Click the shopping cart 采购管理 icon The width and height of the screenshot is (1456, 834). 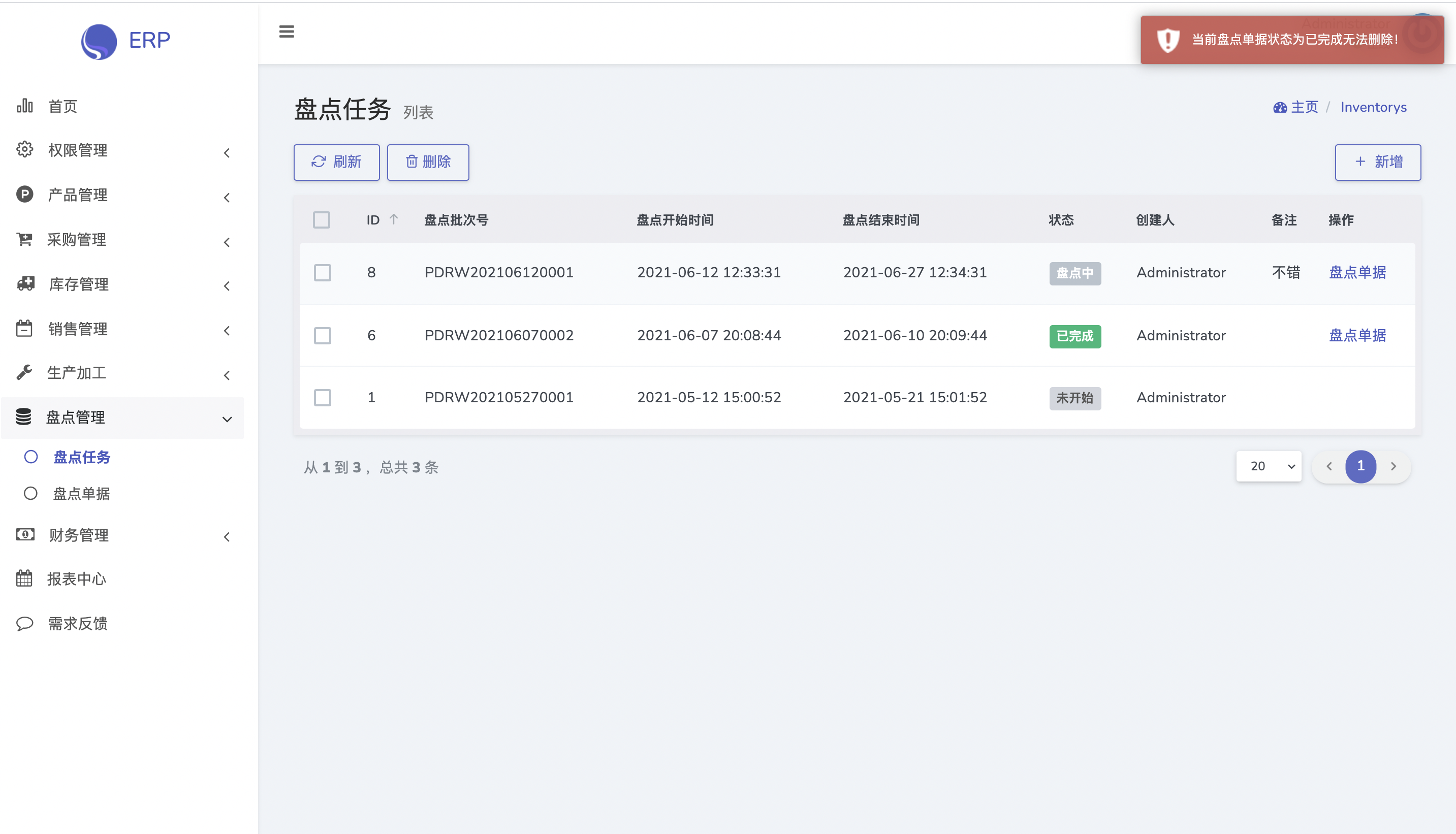click(24, 239)
